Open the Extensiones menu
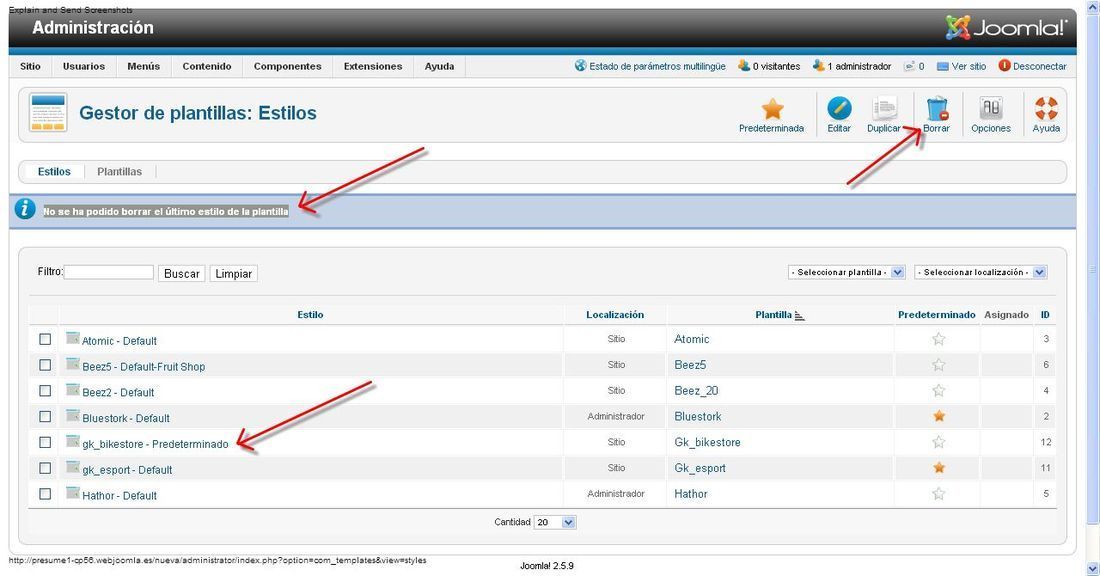 pos(373,66)
